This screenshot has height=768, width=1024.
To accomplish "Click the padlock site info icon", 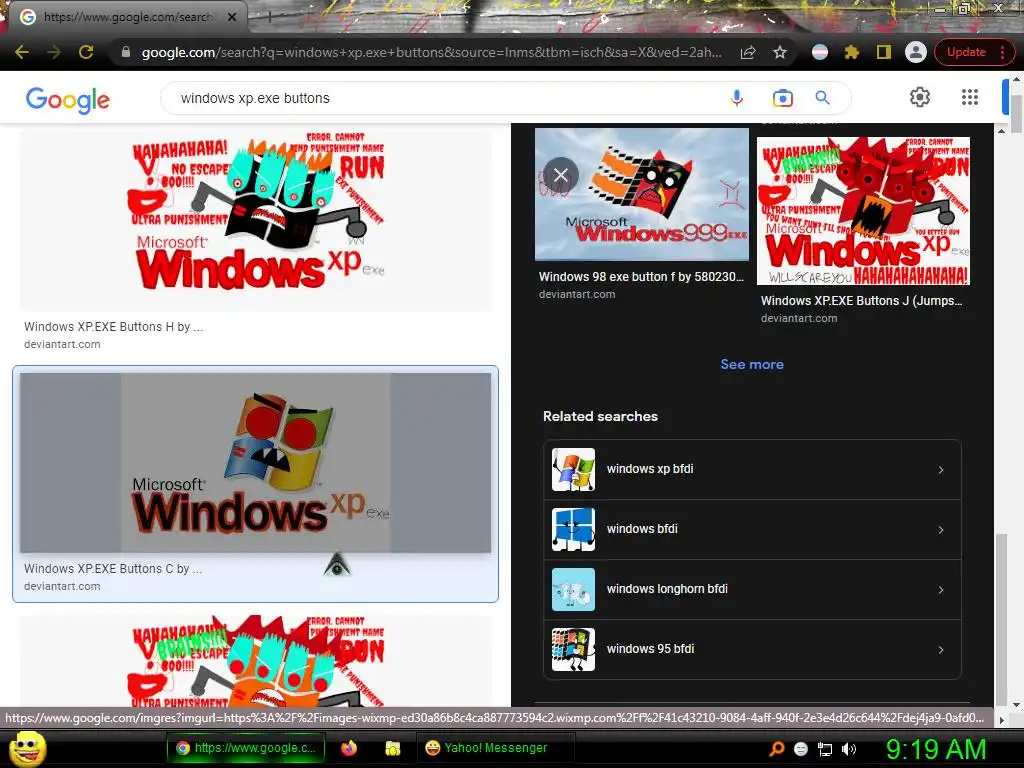I will [126, 52].
